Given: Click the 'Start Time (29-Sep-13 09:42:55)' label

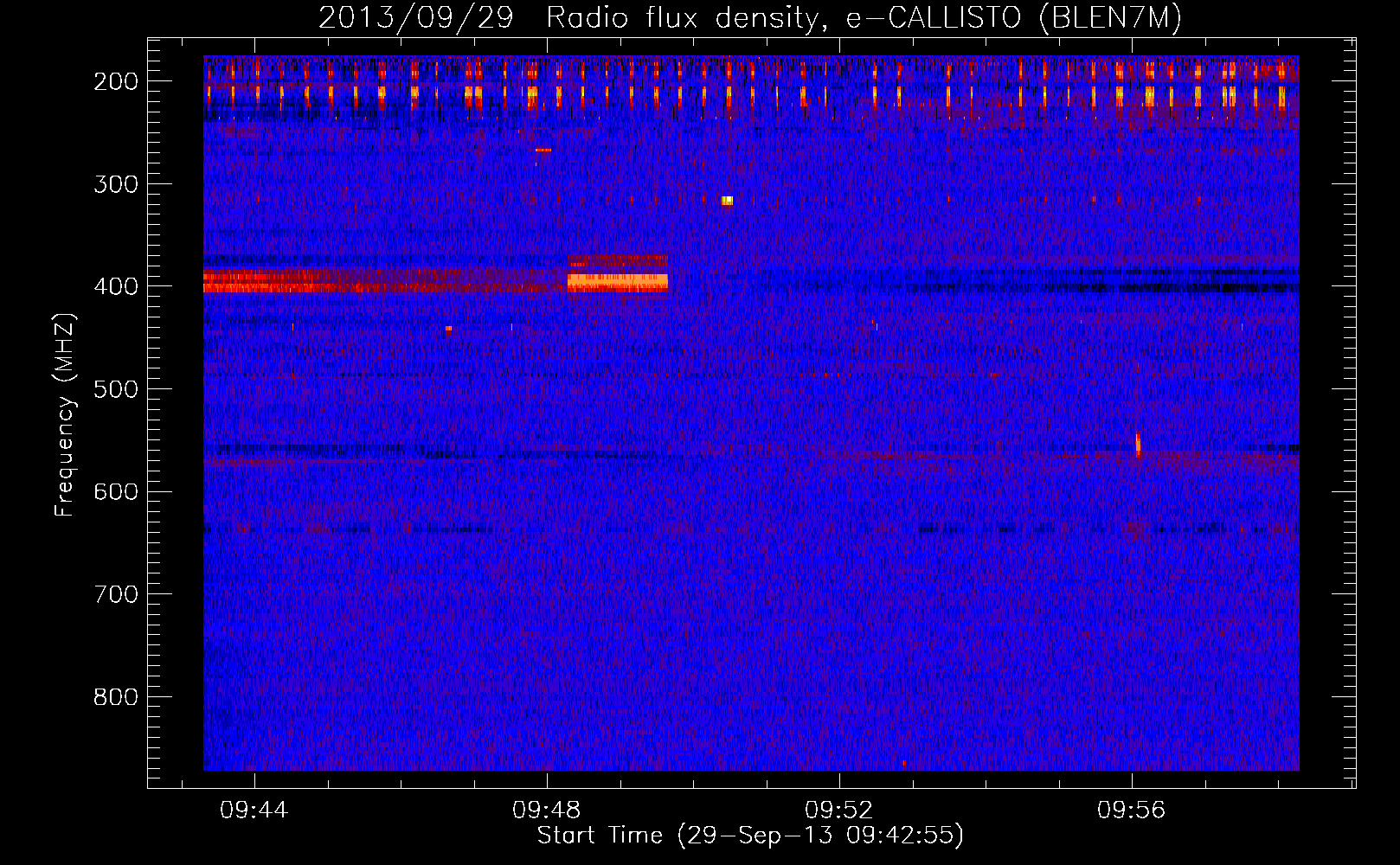Looking at the screenshot, I should click(x=750, y=836).
